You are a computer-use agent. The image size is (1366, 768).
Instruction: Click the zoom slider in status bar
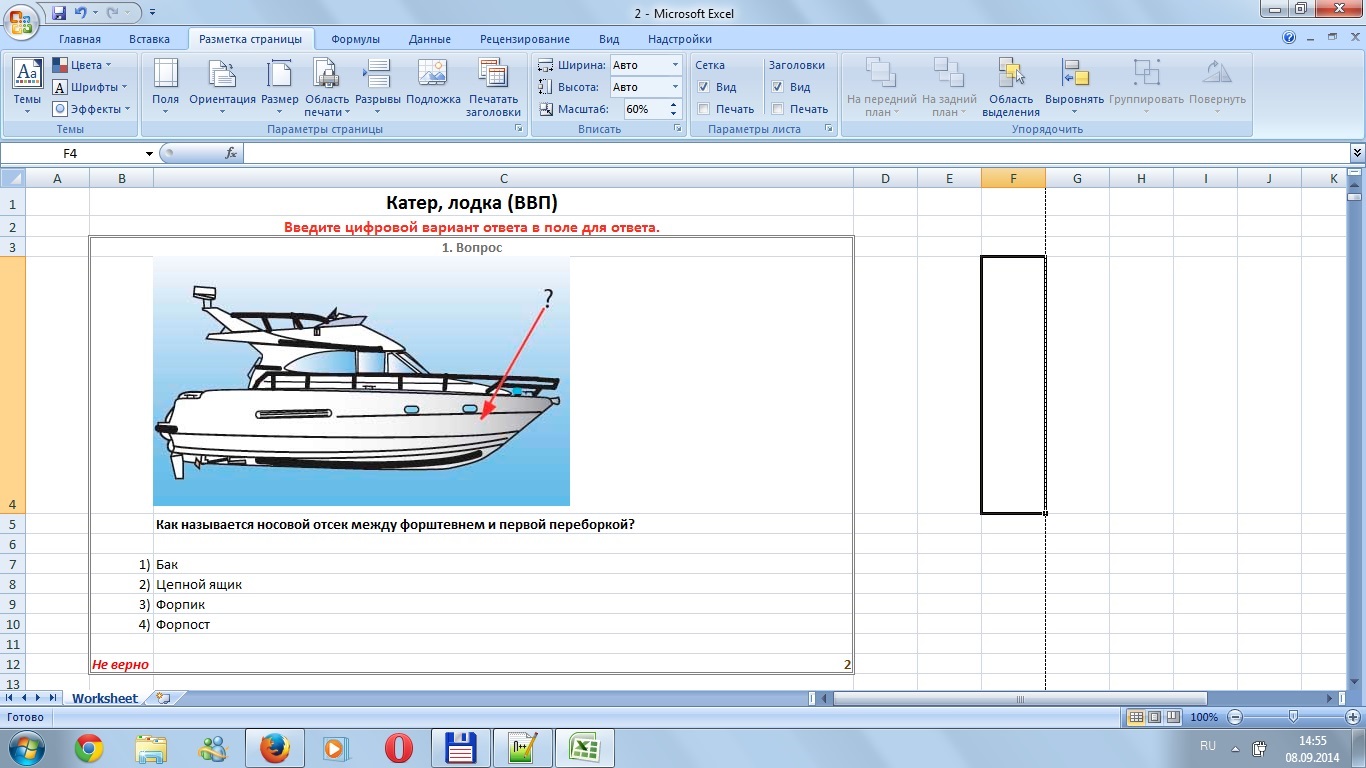pos(1293,717)
